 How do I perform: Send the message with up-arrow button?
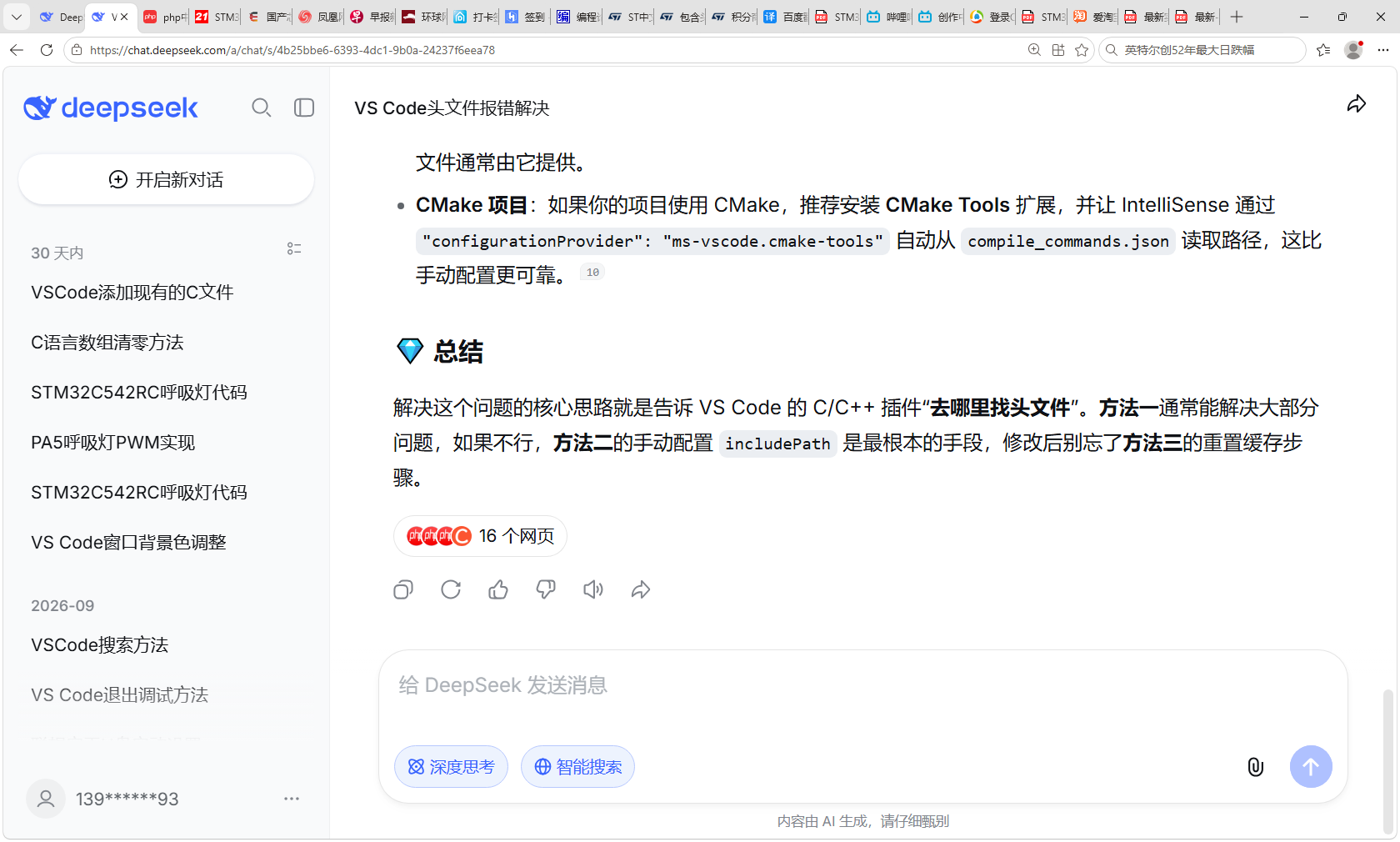(x=1311, y=766)
